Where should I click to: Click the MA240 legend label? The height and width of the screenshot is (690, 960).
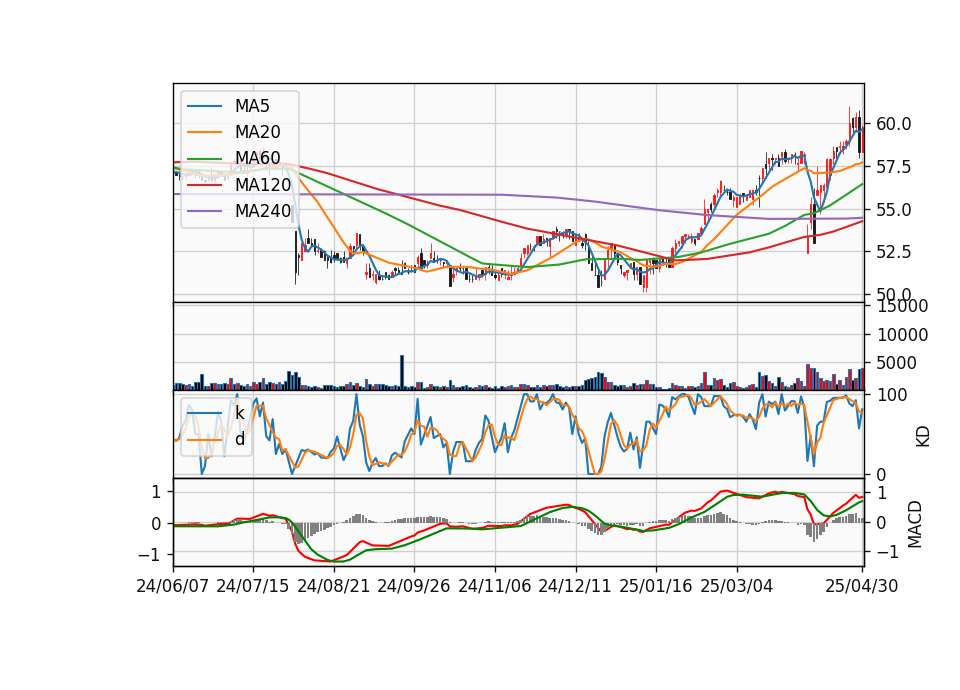[263, 211]
